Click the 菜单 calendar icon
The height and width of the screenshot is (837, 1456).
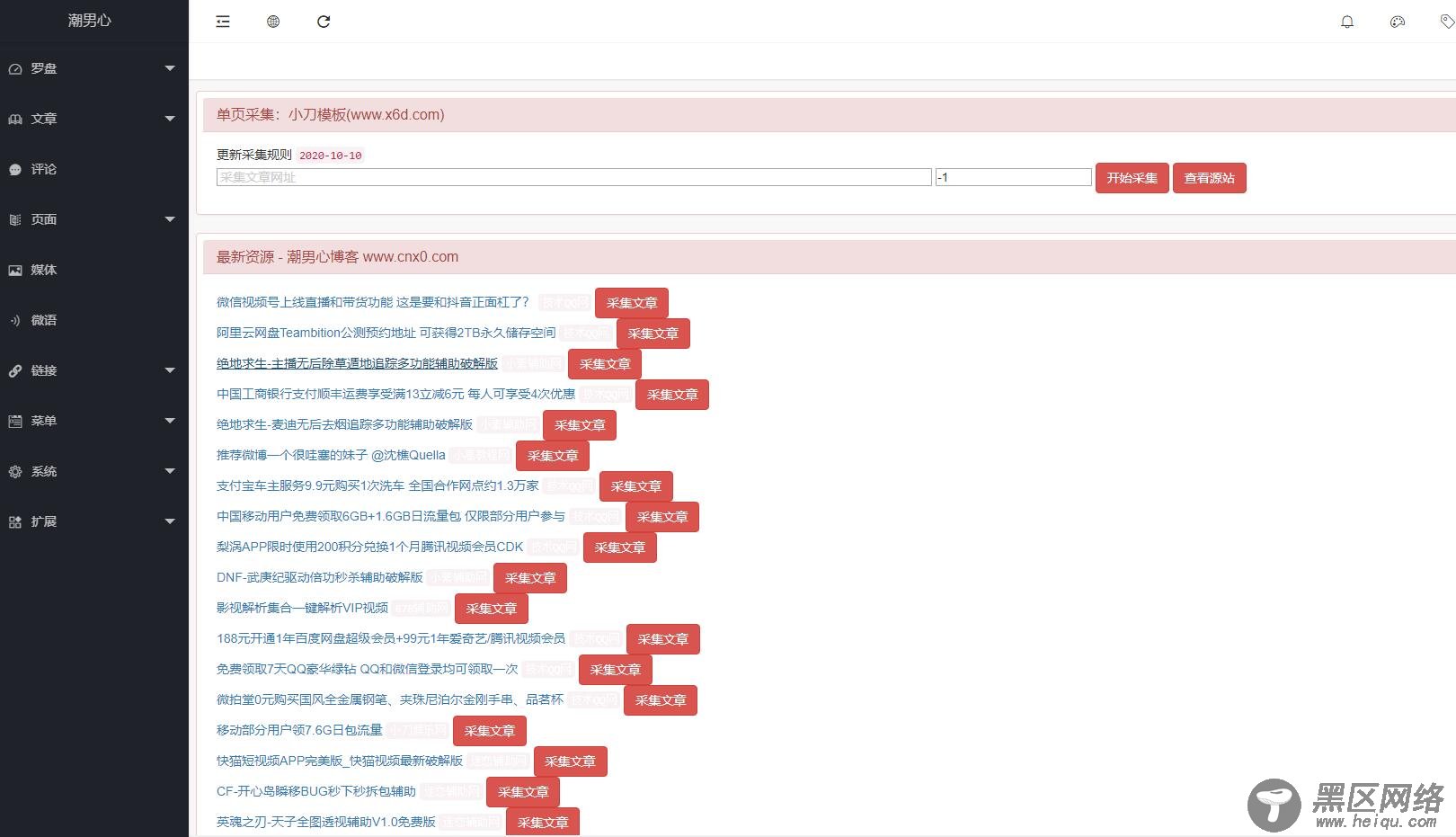tap(15, 421)
